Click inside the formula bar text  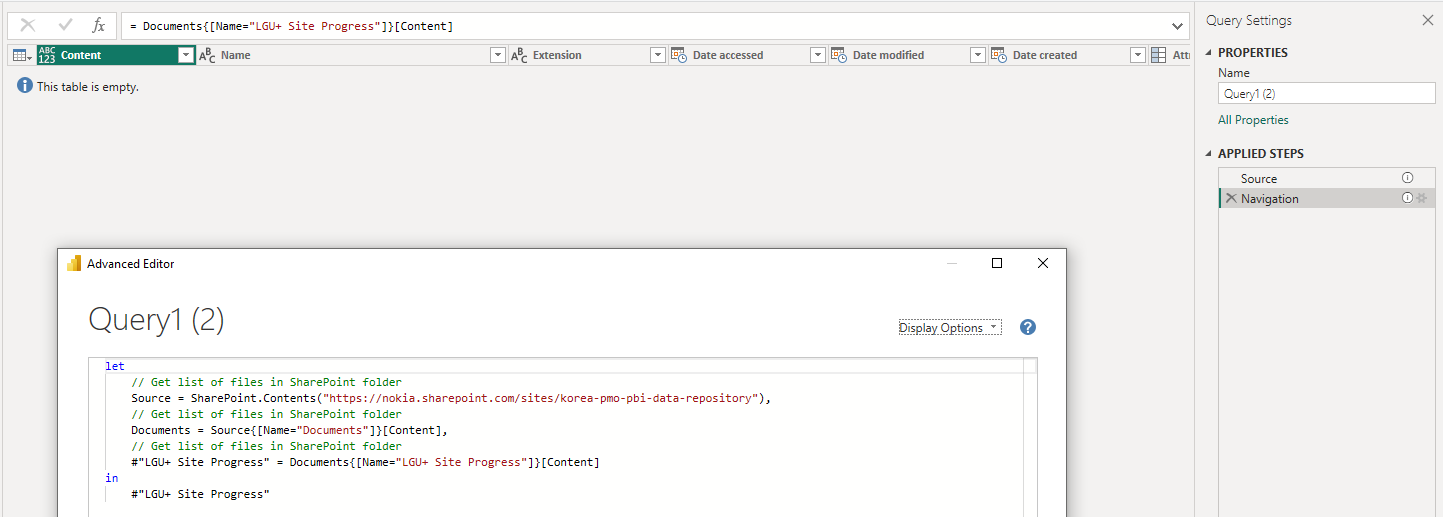point(292,26)
